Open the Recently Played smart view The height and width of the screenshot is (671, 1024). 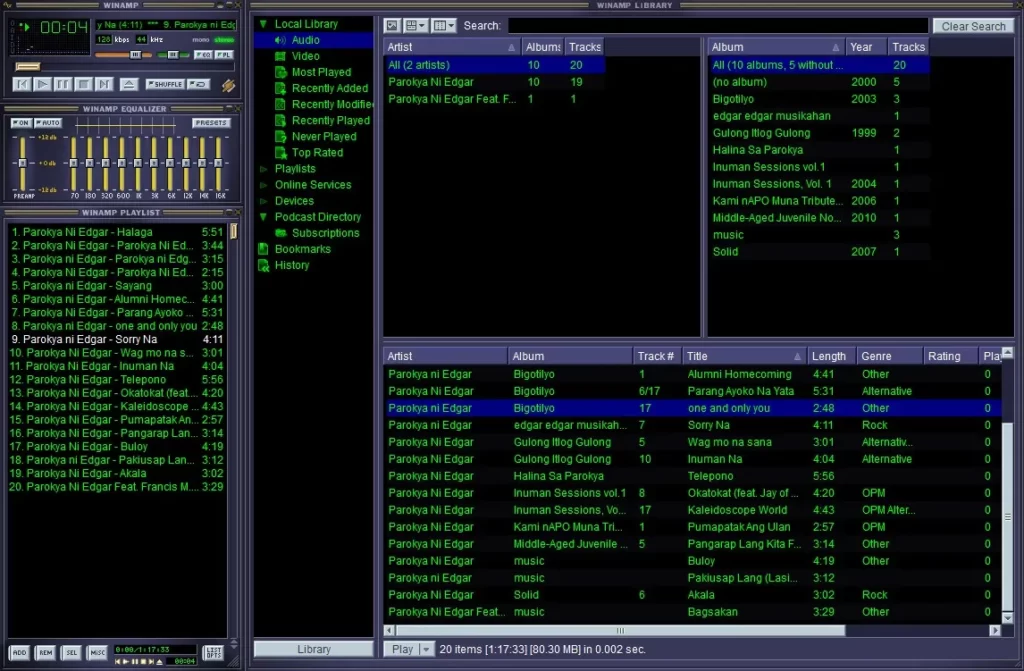pyautogui.click(x=330, y=120)
